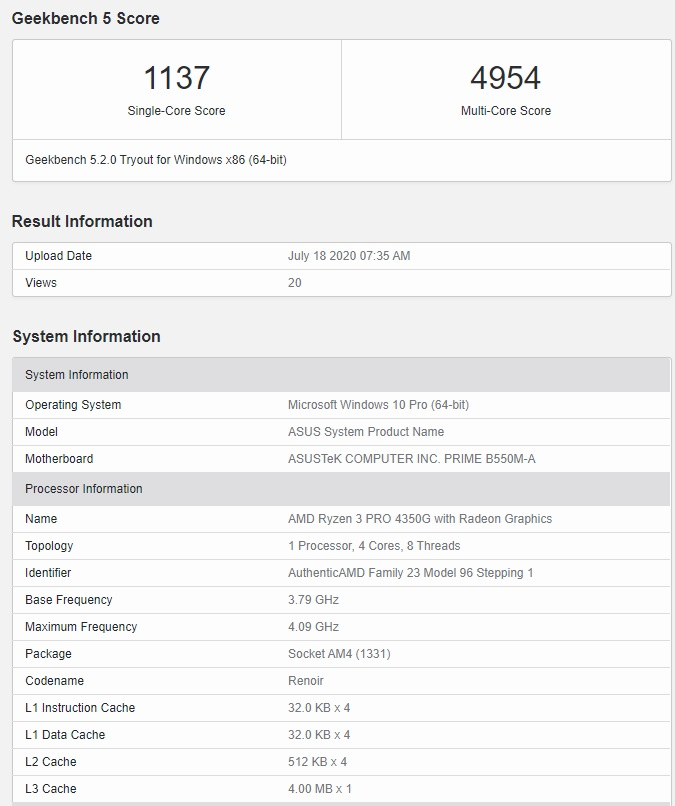Select L1 Instruction Cache 32.0 KB x 4
Image resolution: width=675 pixels, height=806 pixels.
click(x=319, y=708)
